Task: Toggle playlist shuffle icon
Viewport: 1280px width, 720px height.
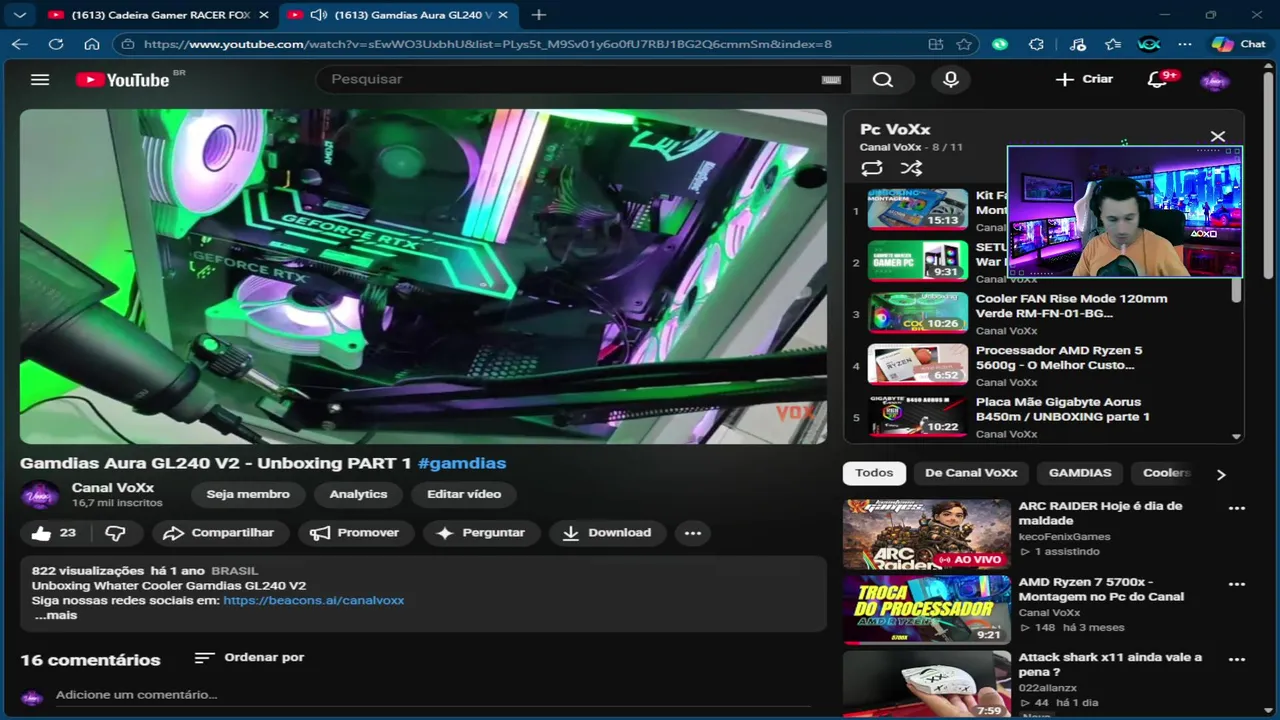Action: click(911, 169)
